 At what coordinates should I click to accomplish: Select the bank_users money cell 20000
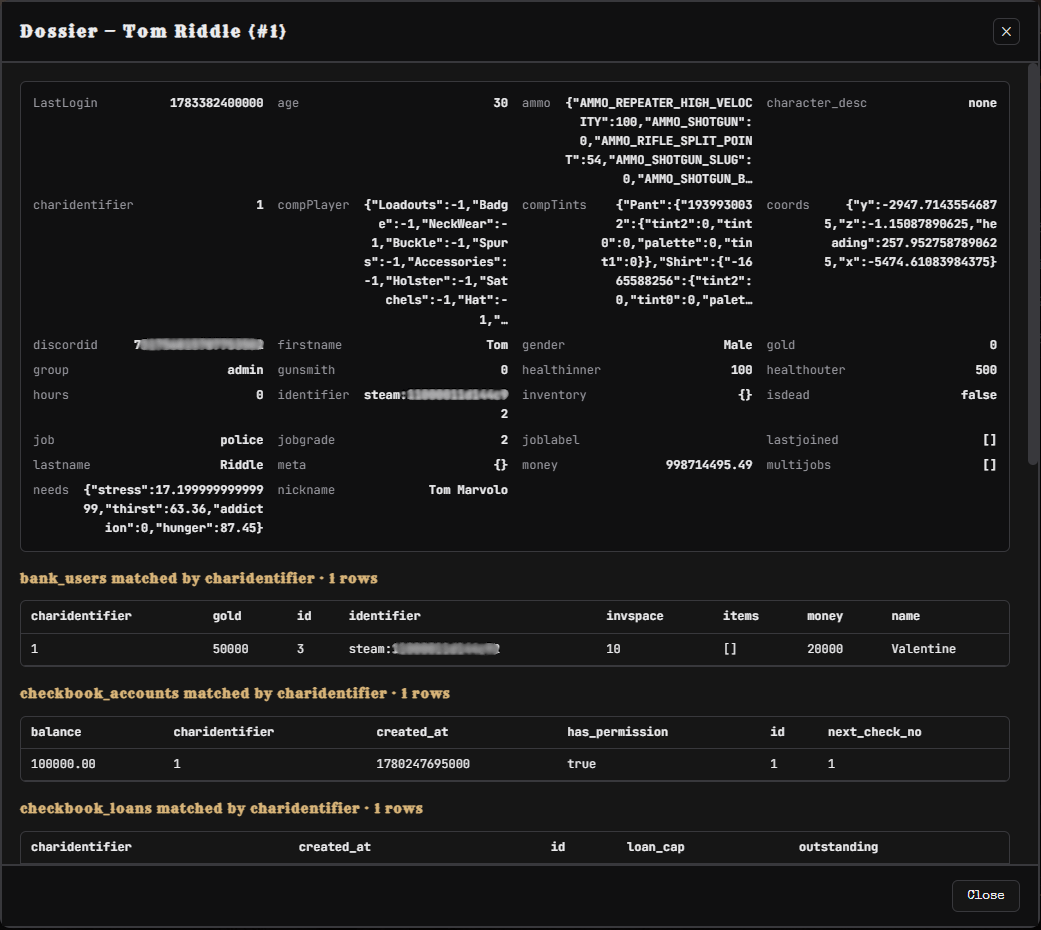(825, 649)
